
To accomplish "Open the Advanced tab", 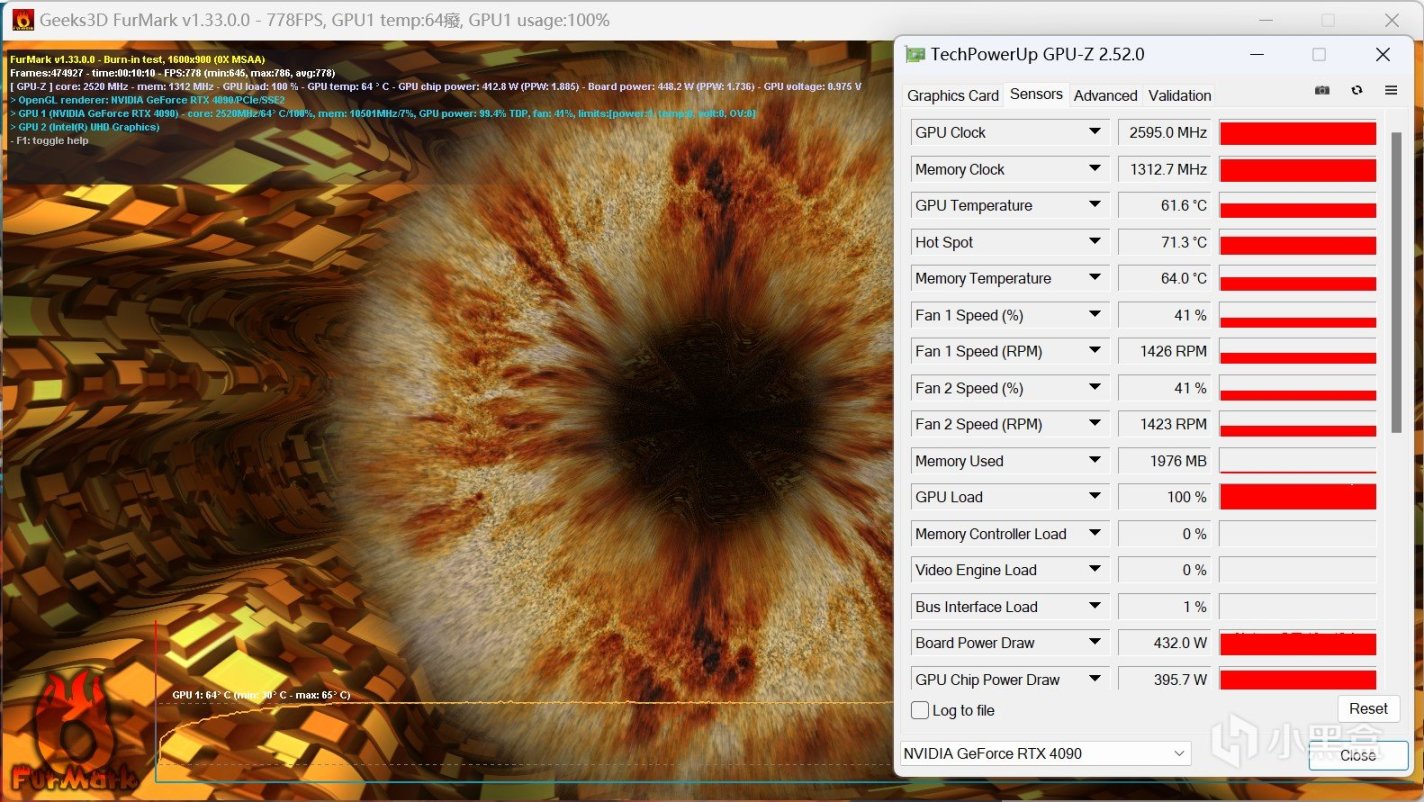I will point(1105,96).
